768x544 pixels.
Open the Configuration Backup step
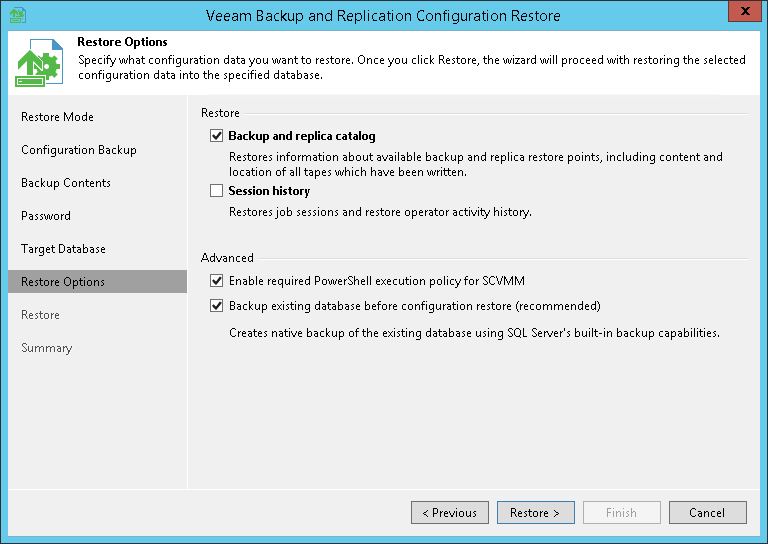(78, 150)
